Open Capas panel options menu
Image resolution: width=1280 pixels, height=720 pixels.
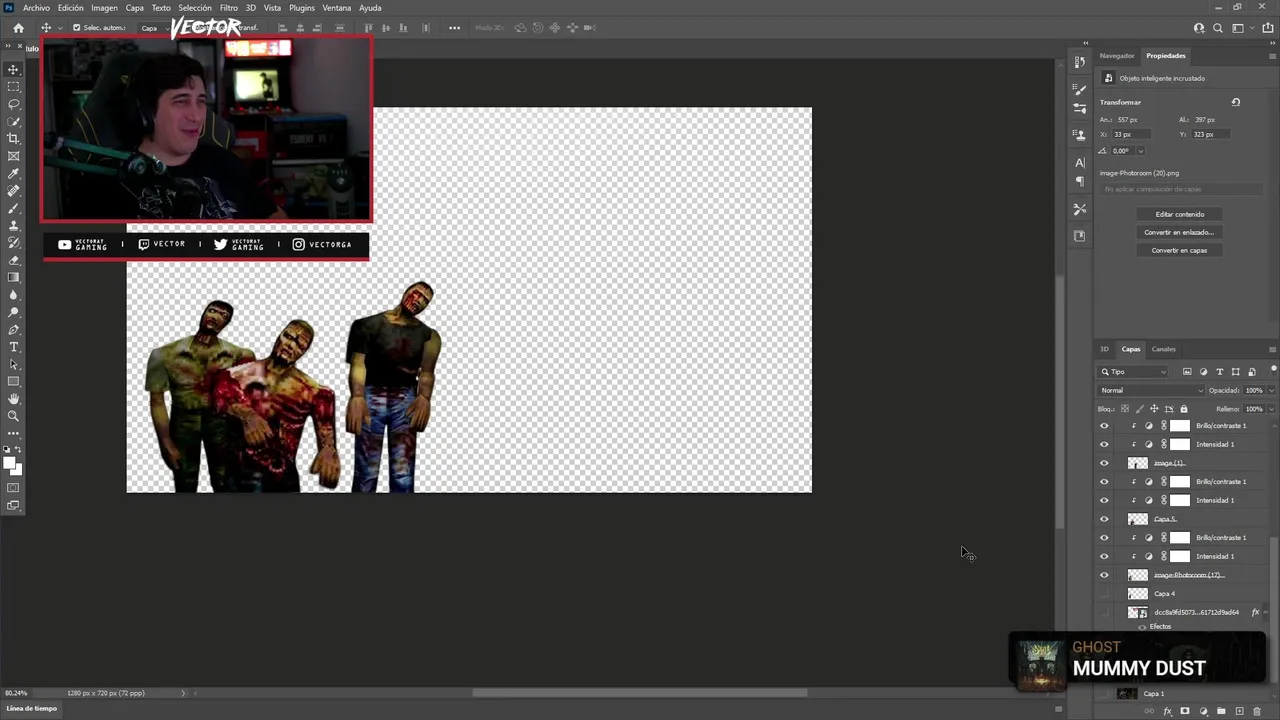[1272, 349]
